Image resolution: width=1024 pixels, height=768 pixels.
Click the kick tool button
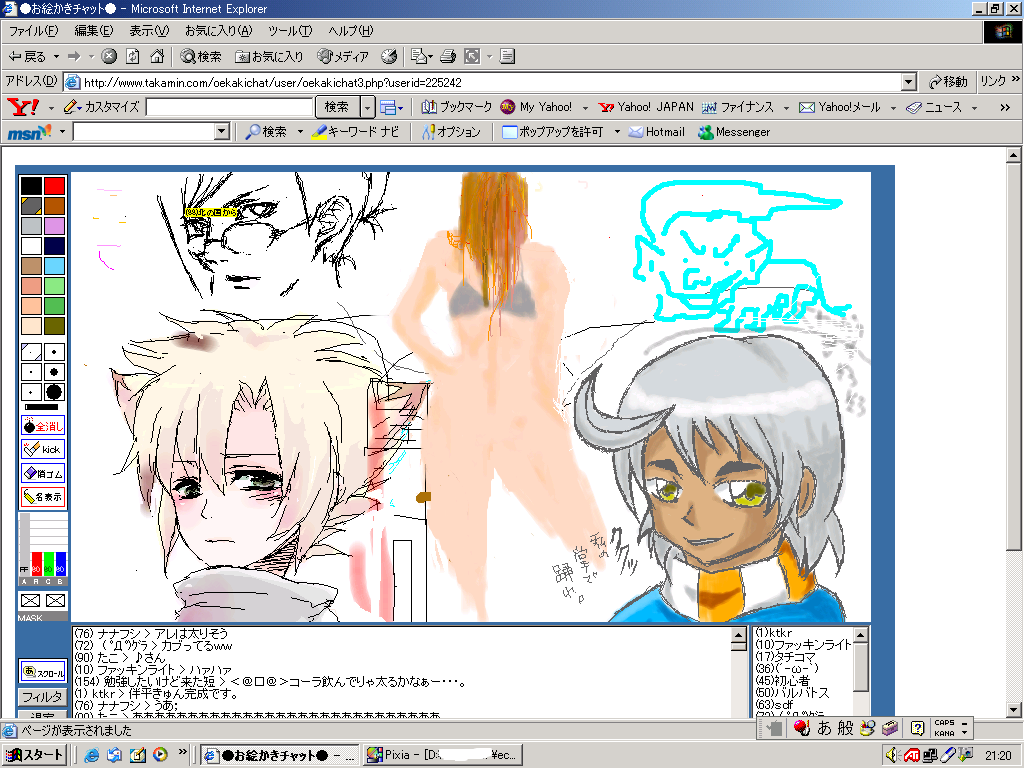43,449
